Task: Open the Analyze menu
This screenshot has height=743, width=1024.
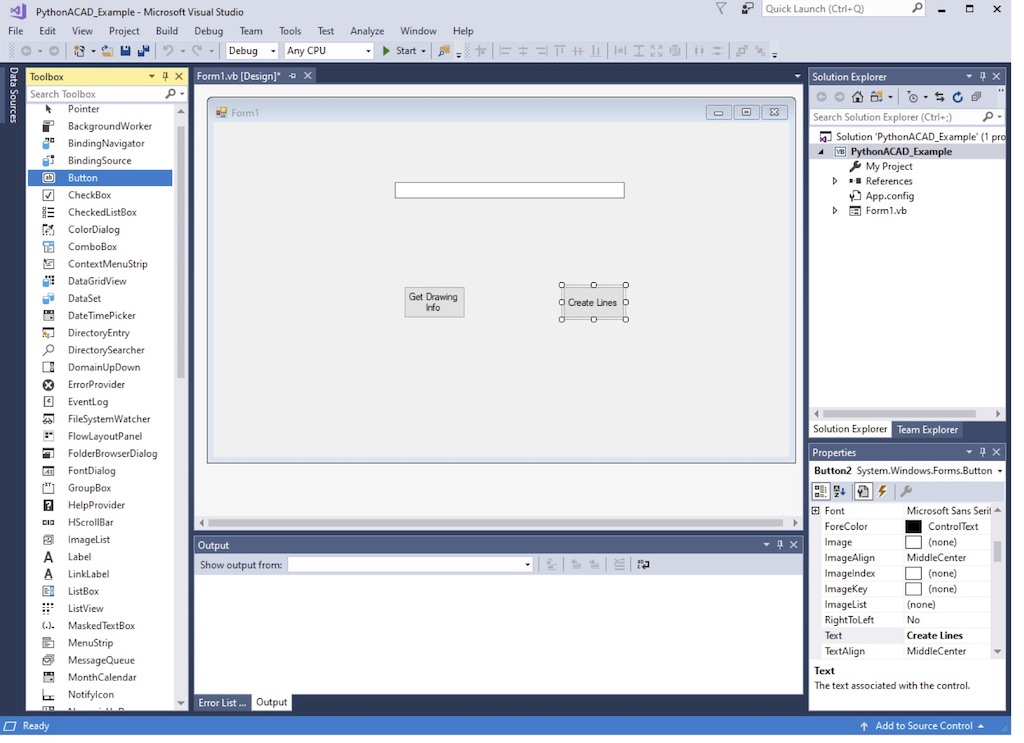Action: (x=367, y=31)
